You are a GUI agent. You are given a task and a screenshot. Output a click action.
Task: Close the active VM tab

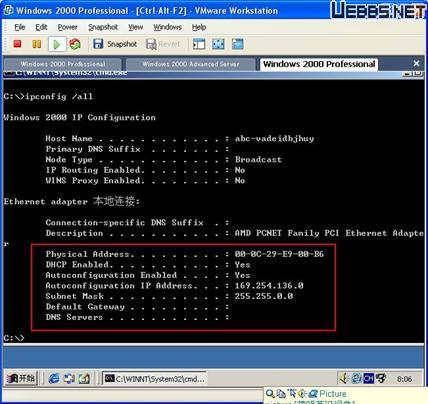click(416, 63)
